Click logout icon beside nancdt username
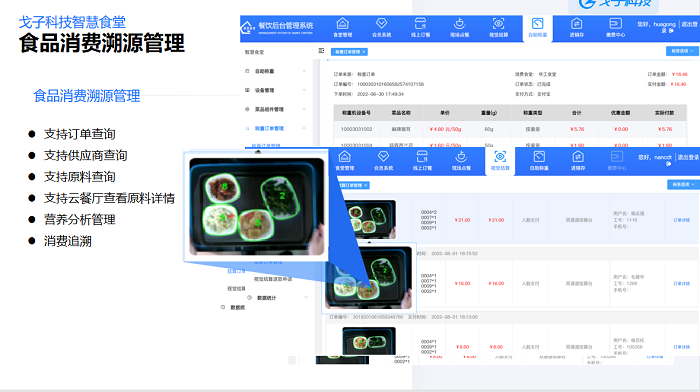The image size is (700, 392). [668, 164]
